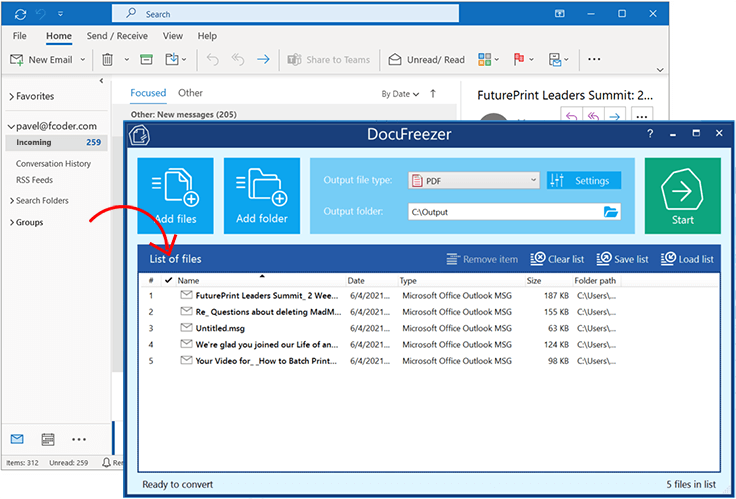Click the green Start button in DocuFreezer
This screenshot has width=736, height=499.
pos(682,196)
